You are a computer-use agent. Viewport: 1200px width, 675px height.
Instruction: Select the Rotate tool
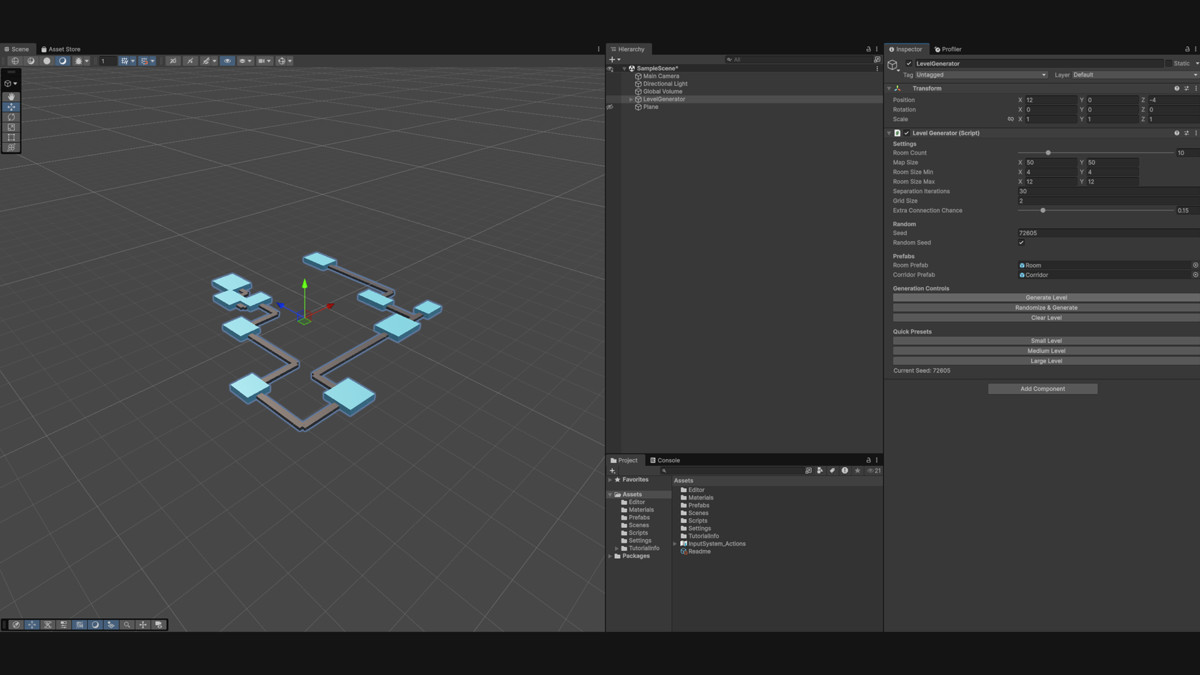pyautogui.click(x=12, y=117)
